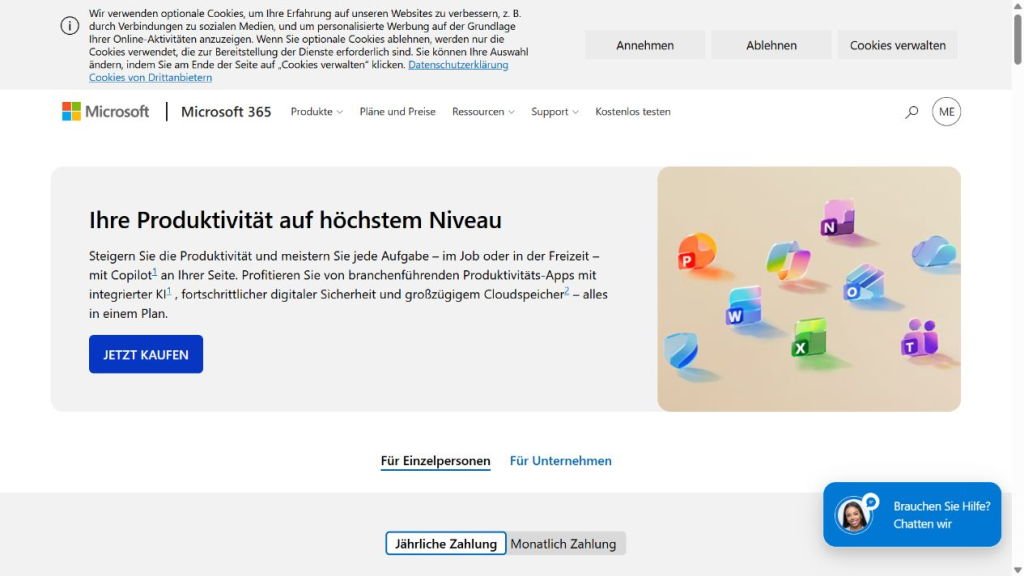This screenshot has width=1024, height=576.
Task: Expand the Produkte dropdown menu
Action: [317, 112]
